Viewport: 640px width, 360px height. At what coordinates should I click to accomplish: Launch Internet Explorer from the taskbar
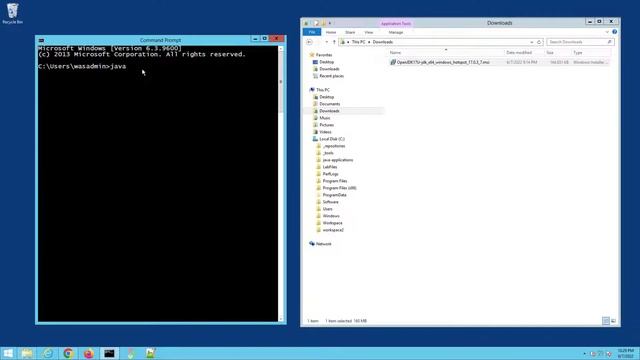(x=48, y=353)
